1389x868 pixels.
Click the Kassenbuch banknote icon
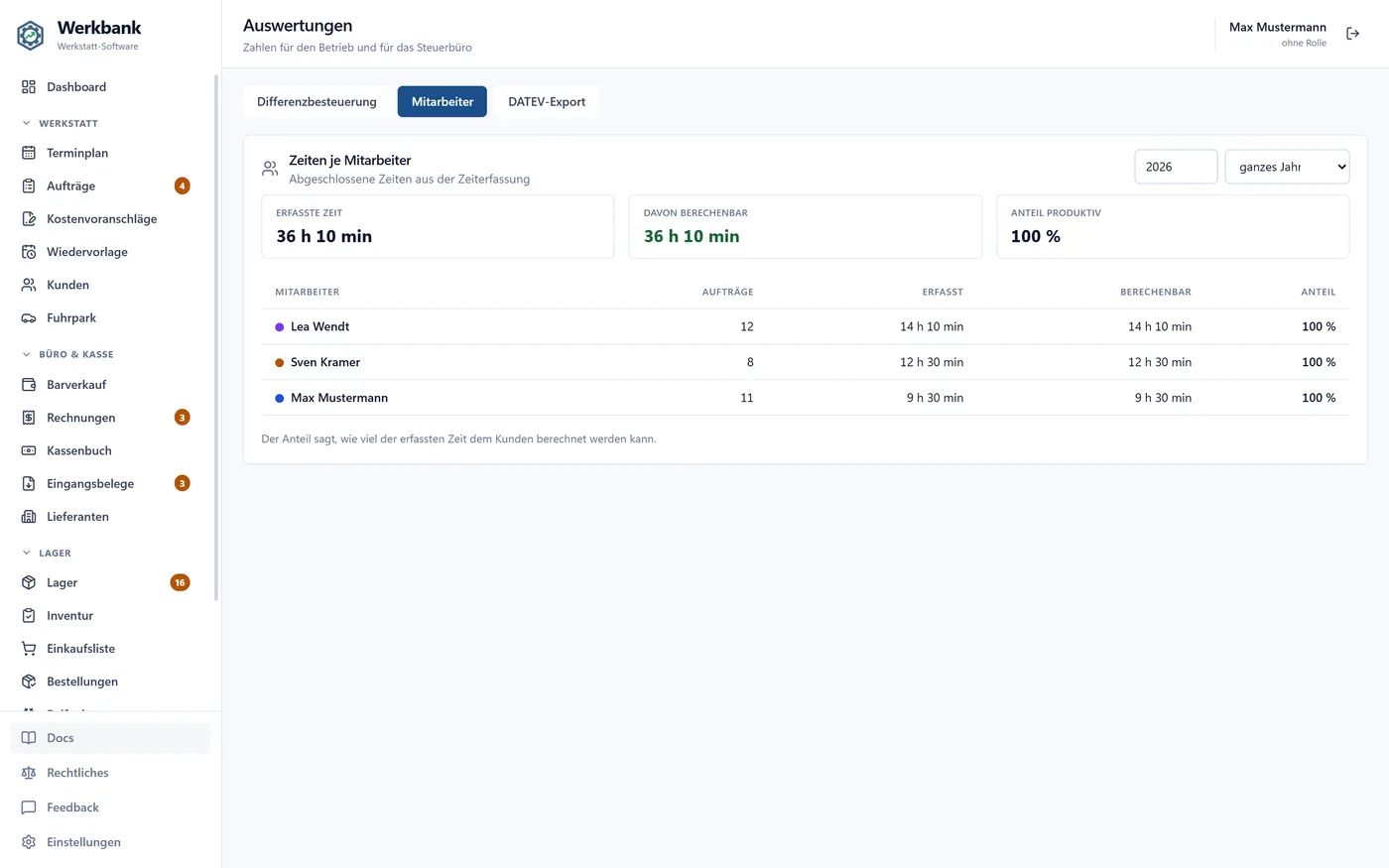click(29, 450)
